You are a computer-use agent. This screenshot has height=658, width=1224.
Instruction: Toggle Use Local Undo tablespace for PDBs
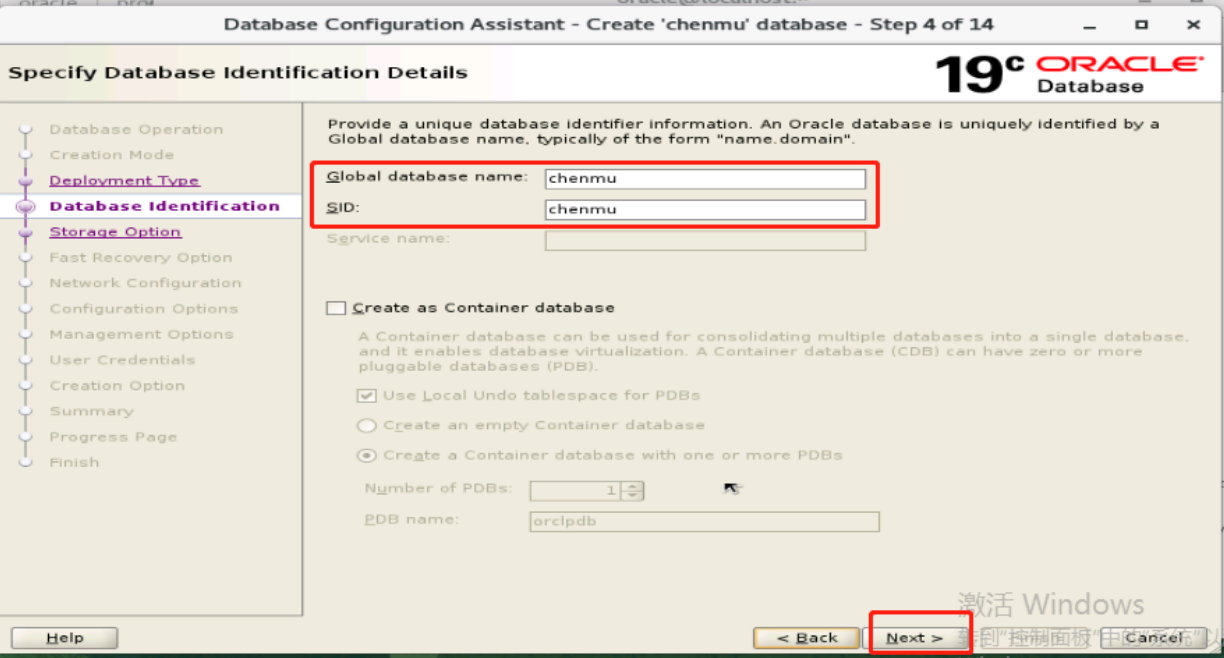point(367,395)
